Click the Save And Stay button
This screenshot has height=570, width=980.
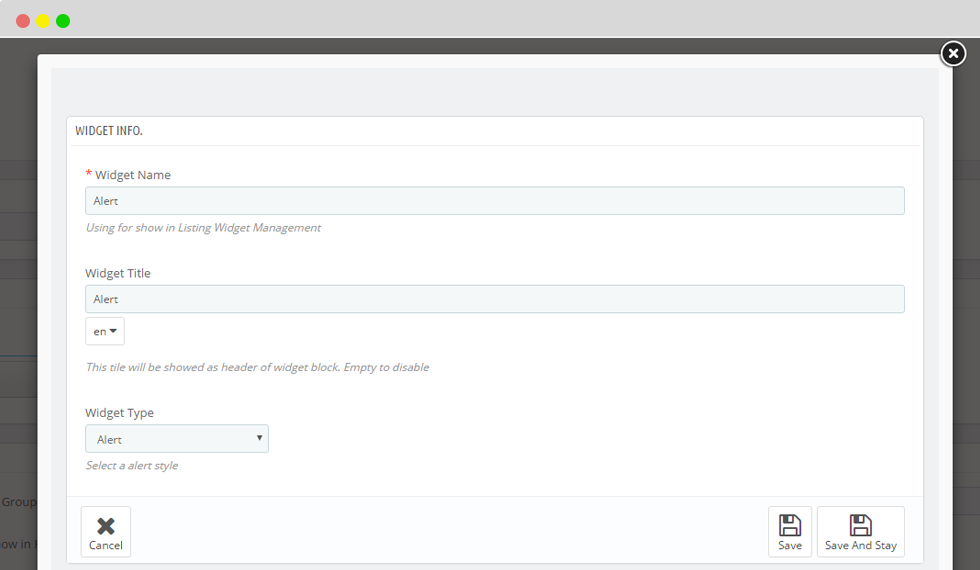[x=861, y=532]
